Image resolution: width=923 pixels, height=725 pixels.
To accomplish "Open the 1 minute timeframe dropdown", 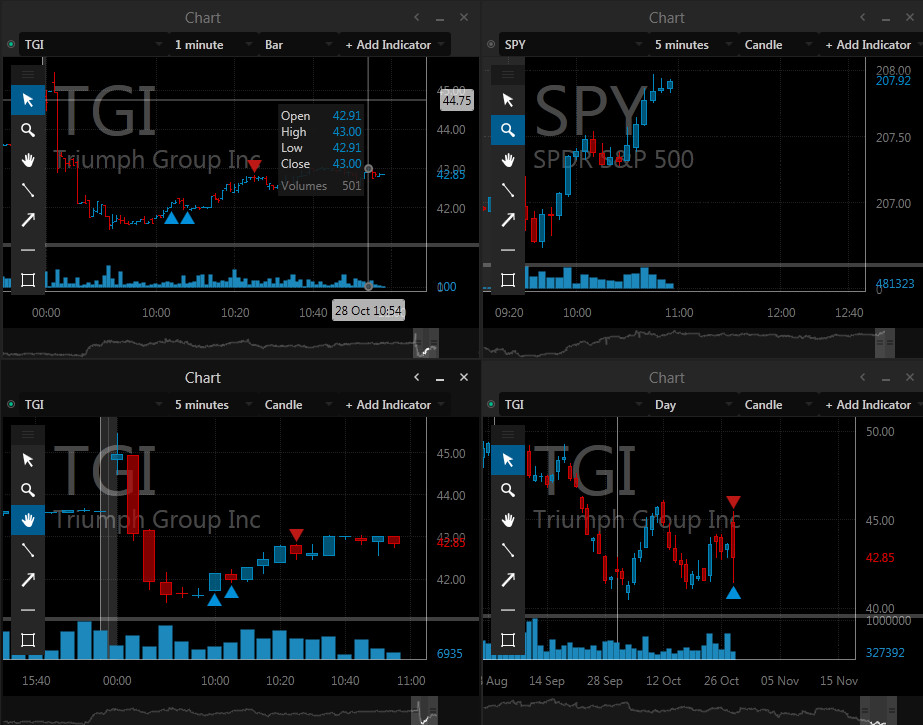I will 213,45.
